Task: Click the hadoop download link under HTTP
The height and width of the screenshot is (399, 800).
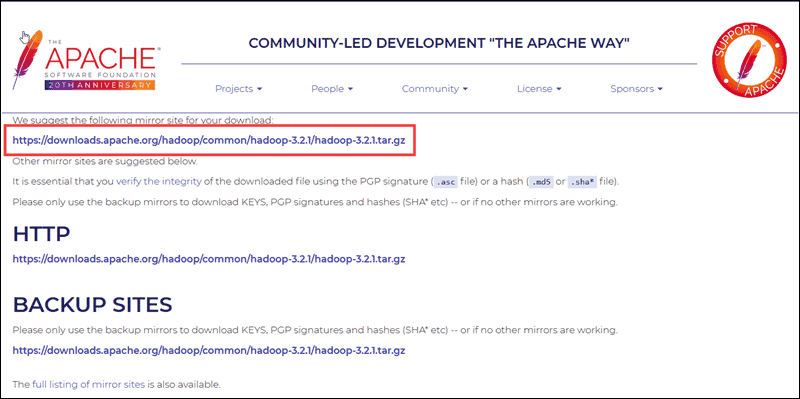Action: click(209, 259)
